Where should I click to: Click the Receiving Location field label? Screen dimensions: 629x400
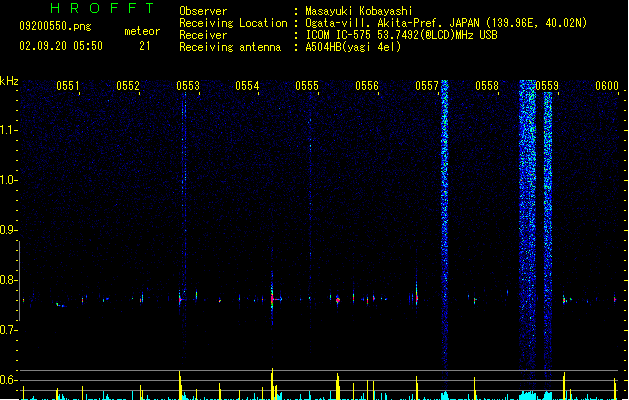[233, 23]
